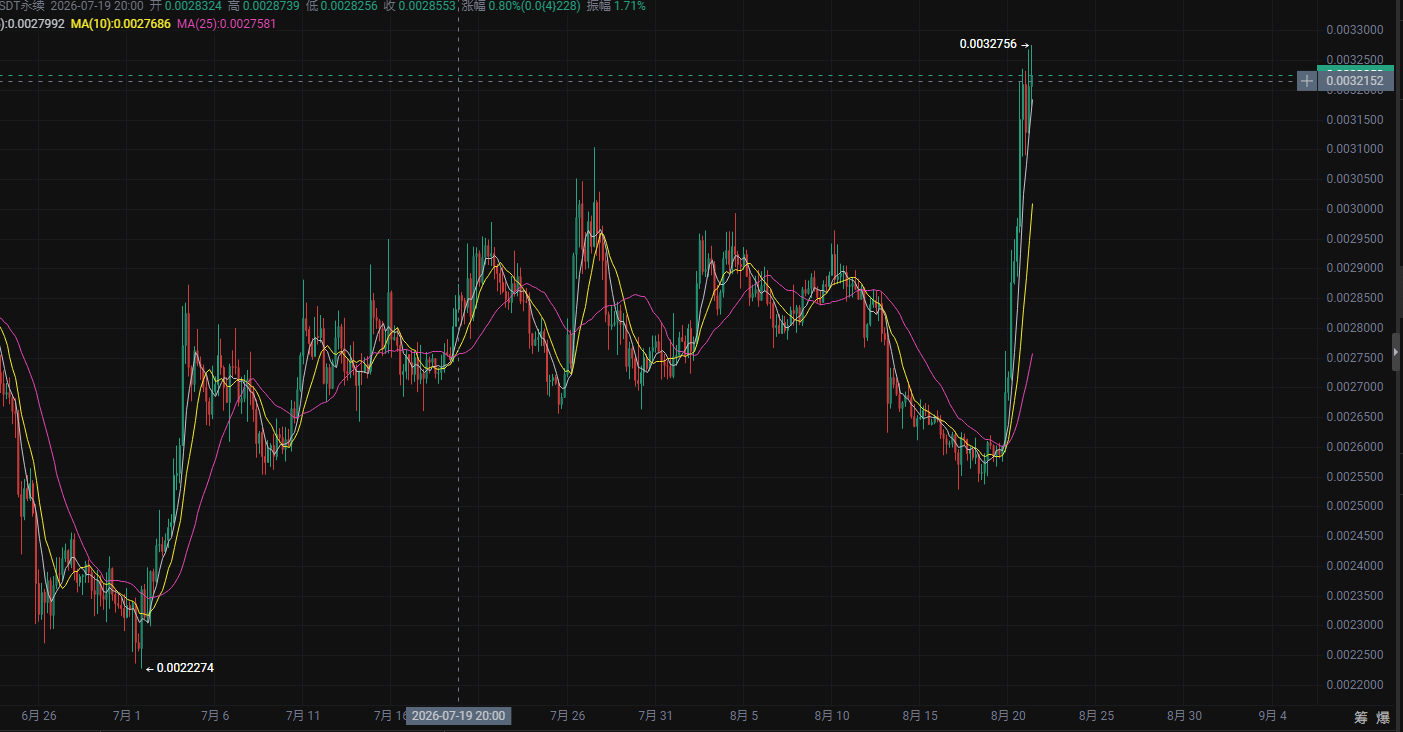Click the 0.0025000 price axis label
Screen dimensions: 1403x732
[x=1355, y=506]
